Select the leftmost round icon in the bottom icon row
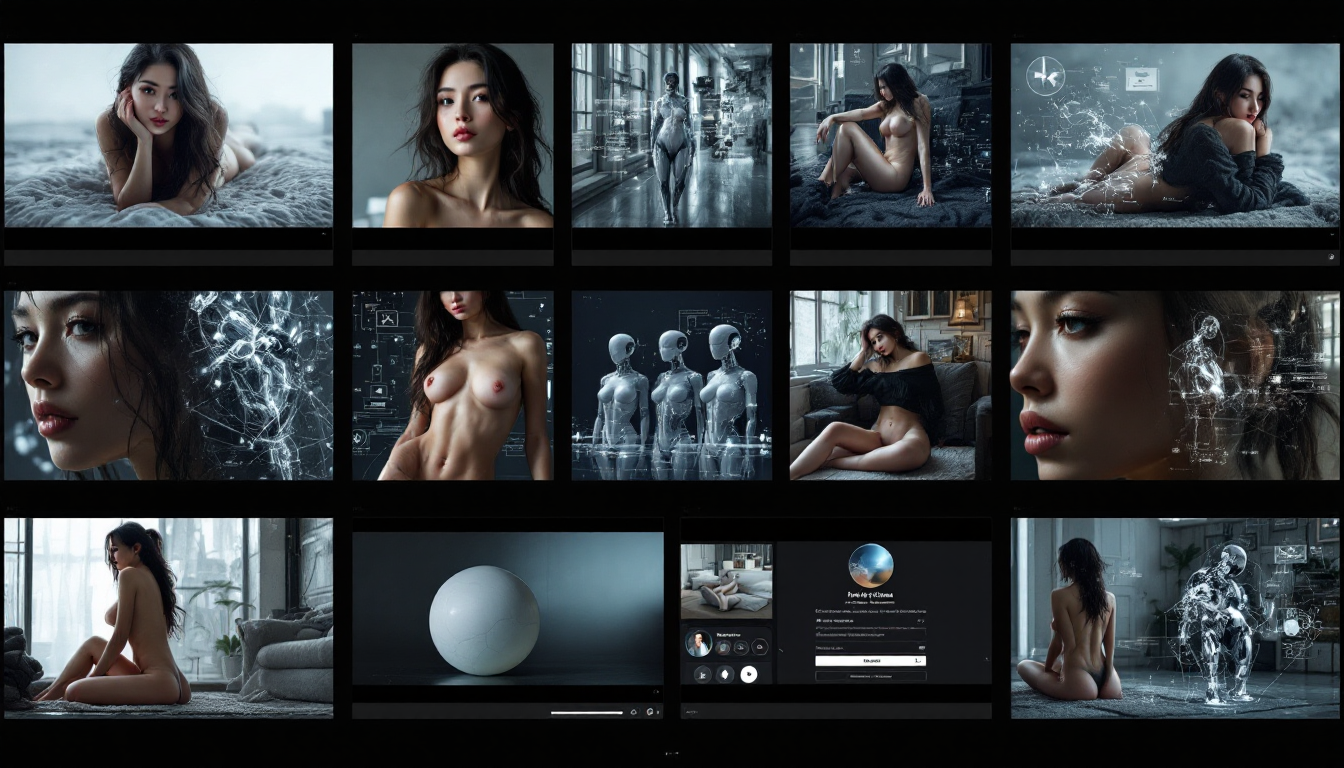 [x=702, y=674]
